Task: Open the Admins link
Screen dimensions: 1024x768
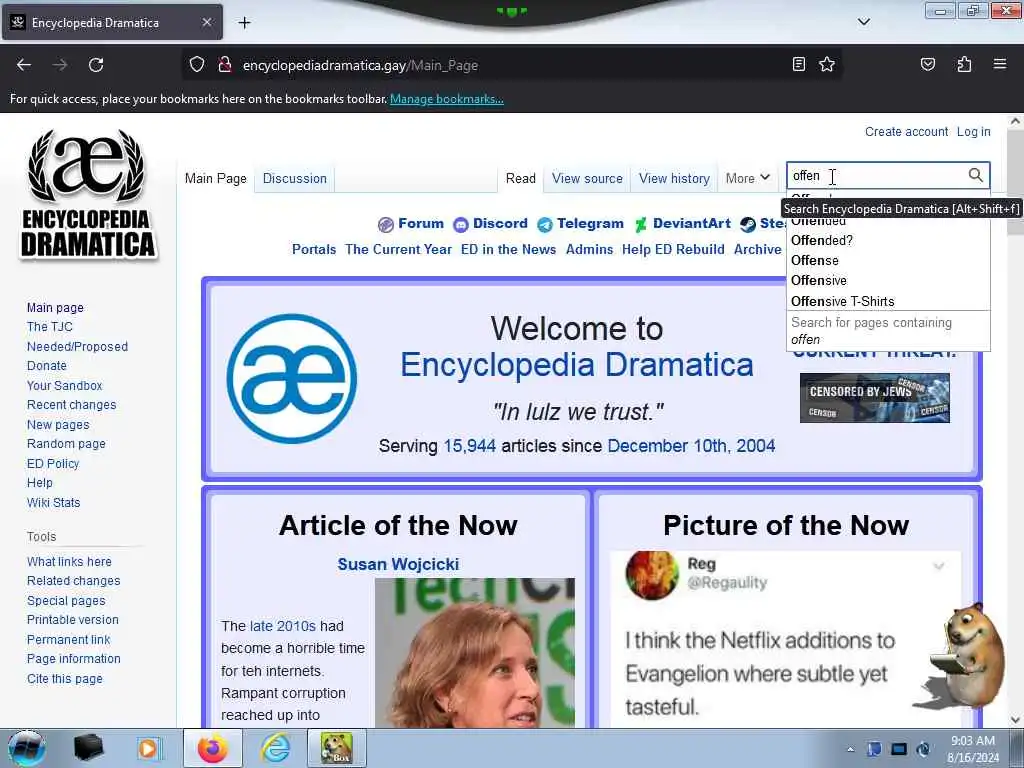Action: click(589, 249)
